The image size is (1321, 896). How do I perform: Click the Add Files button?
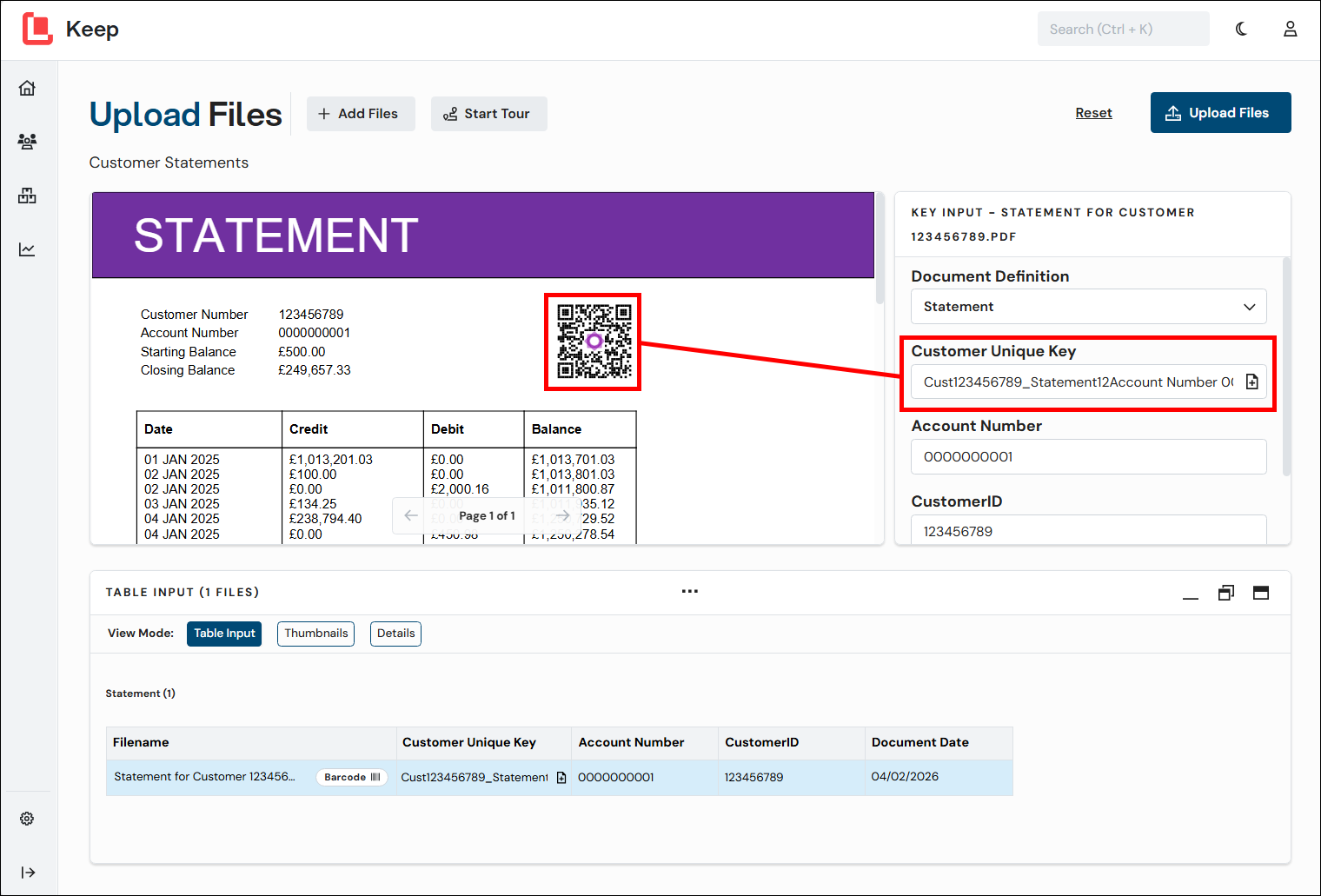click(x=361, y=114)
